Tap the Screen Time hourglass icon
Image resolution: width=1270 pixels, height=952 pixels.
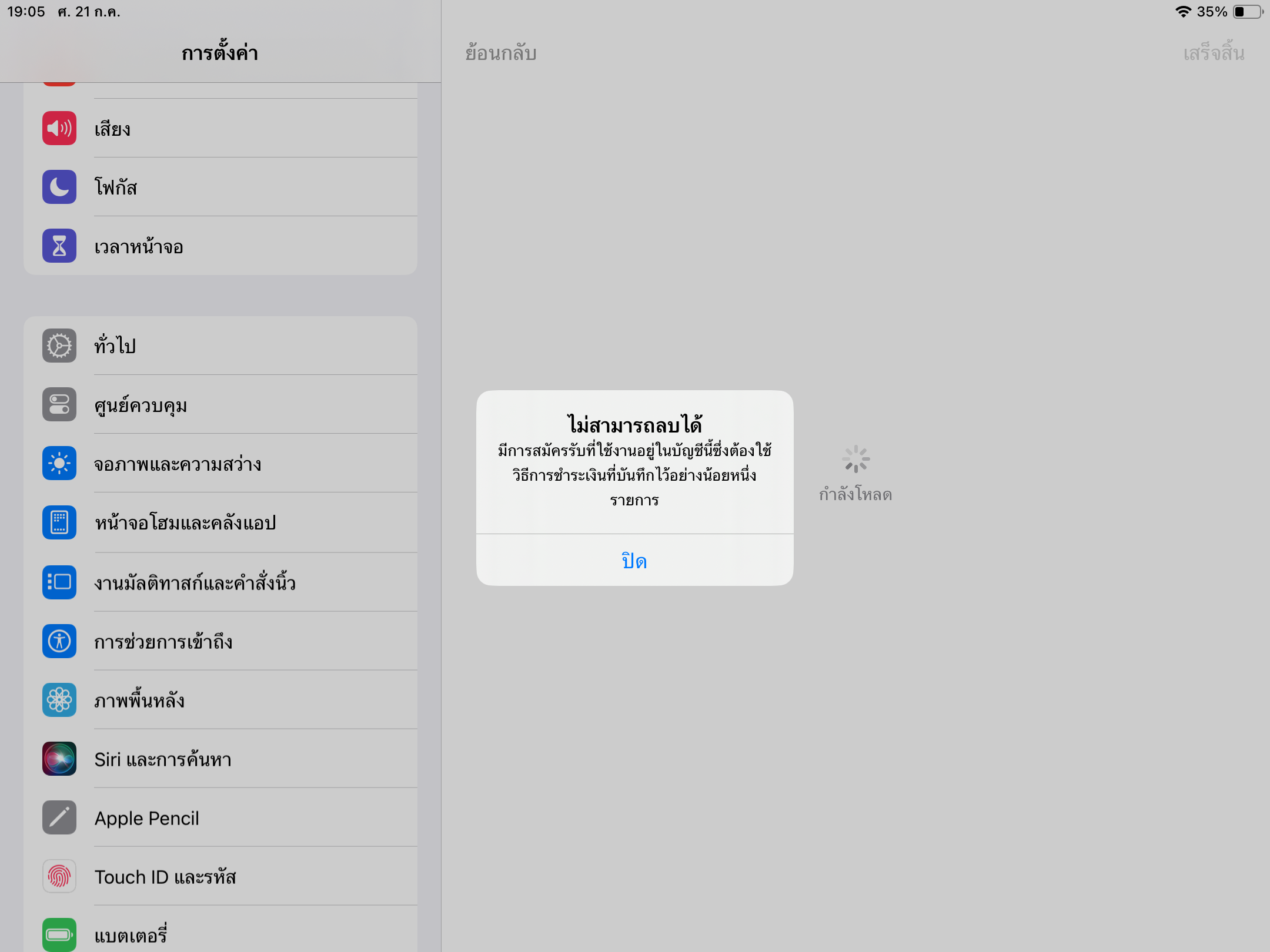tap(59, 246)
